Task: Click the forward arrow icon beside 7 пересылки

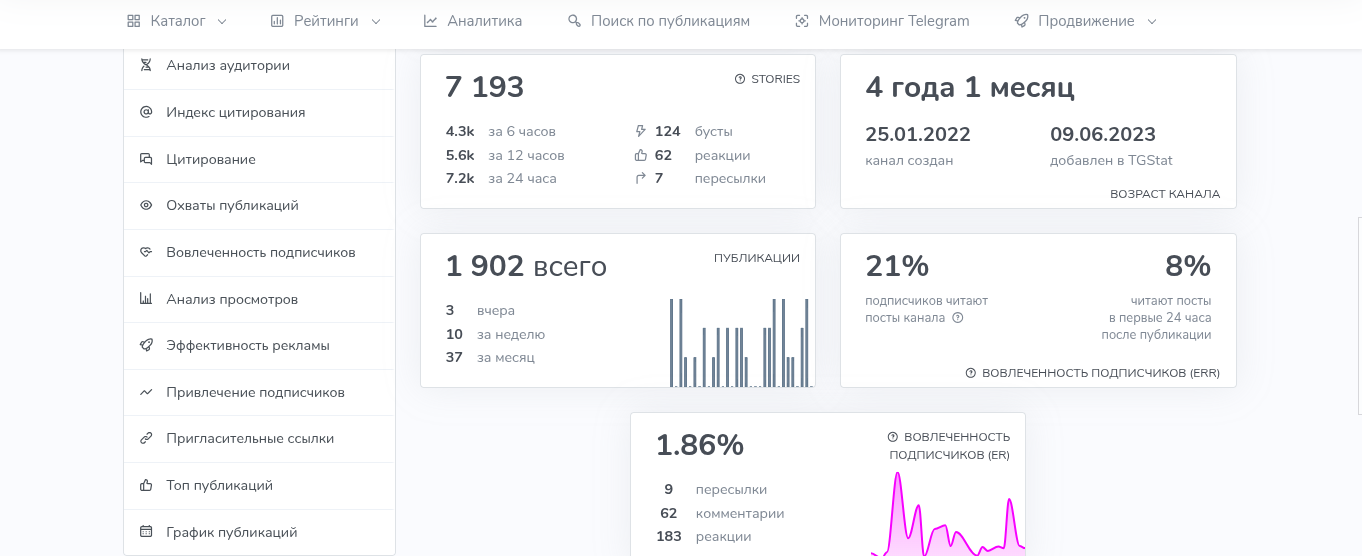Action: click(641, 178)
